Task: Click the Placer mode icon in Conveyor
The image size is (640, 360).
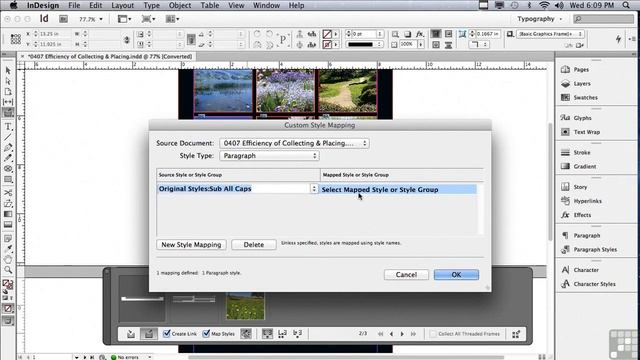Action: (x=149, y=334)
